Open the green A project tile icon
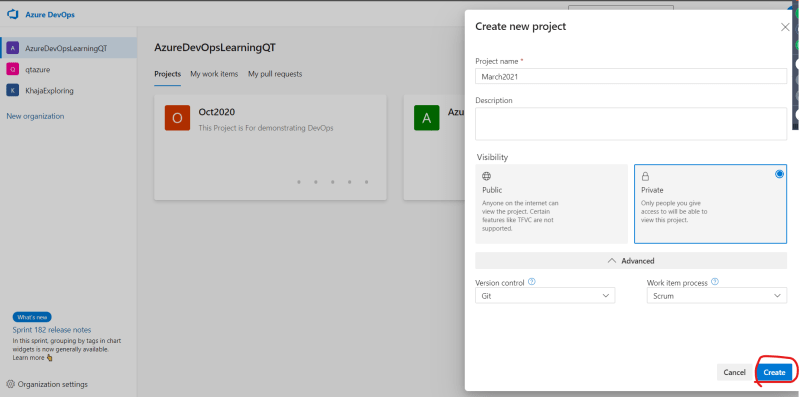Viewport: 799px width, 397px height. (x=427, y=118)
